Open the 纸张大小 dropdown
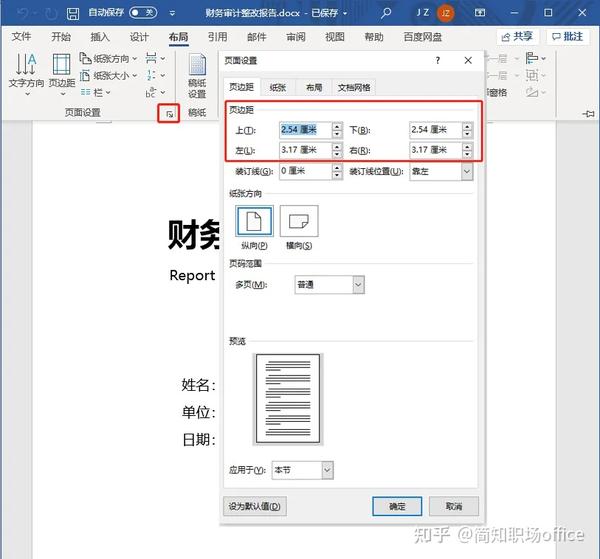The image size is (600, 559). pyautogui.click(x=108, y=75)
